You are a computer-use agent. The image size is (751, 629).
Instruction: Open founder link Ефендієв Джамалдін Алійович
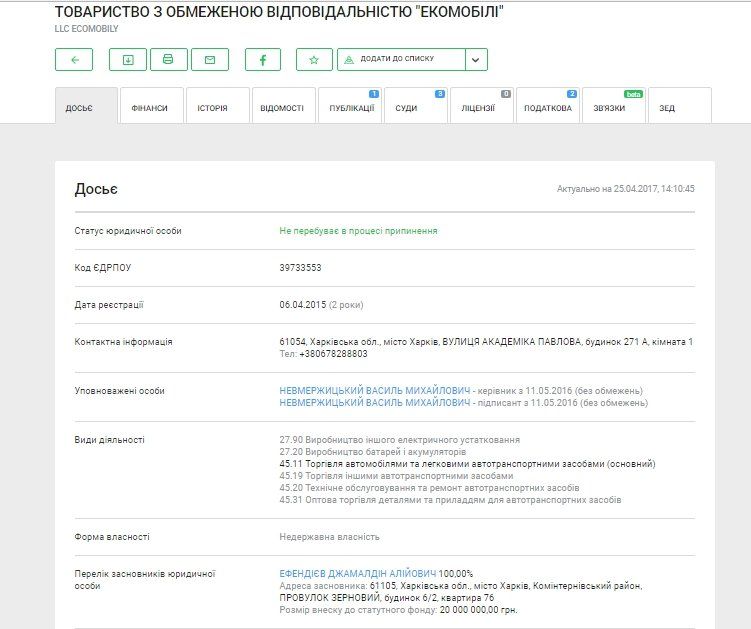pyautogui.click(x=358, y=574)
